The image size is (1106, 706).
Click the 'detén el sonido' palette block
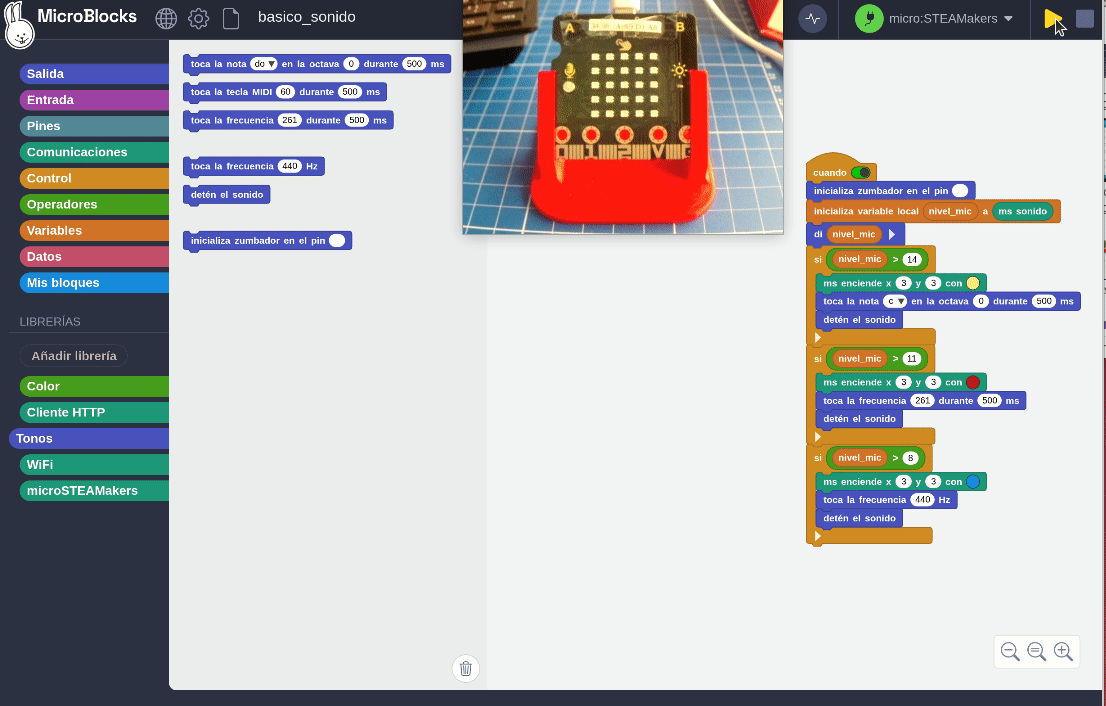tap(226, 195)
